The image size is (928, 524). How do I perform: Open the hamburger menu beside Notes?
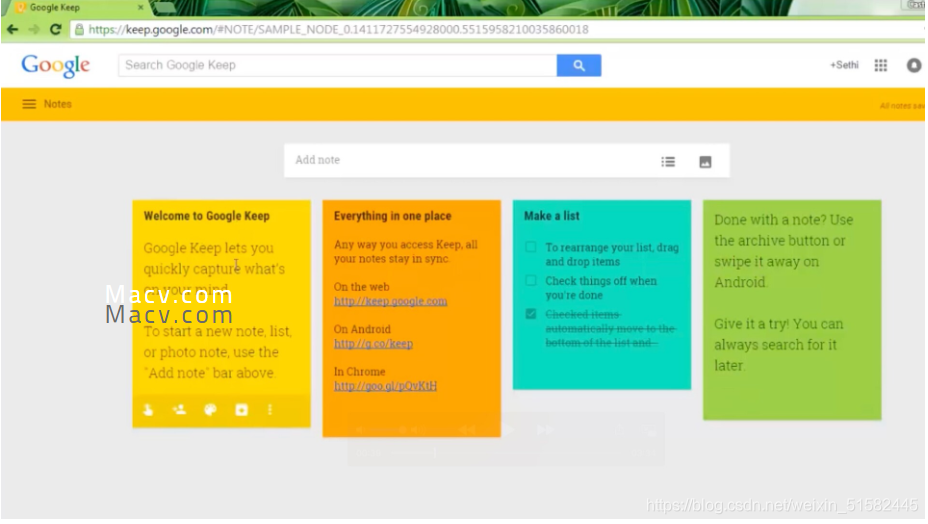point(28,104)
